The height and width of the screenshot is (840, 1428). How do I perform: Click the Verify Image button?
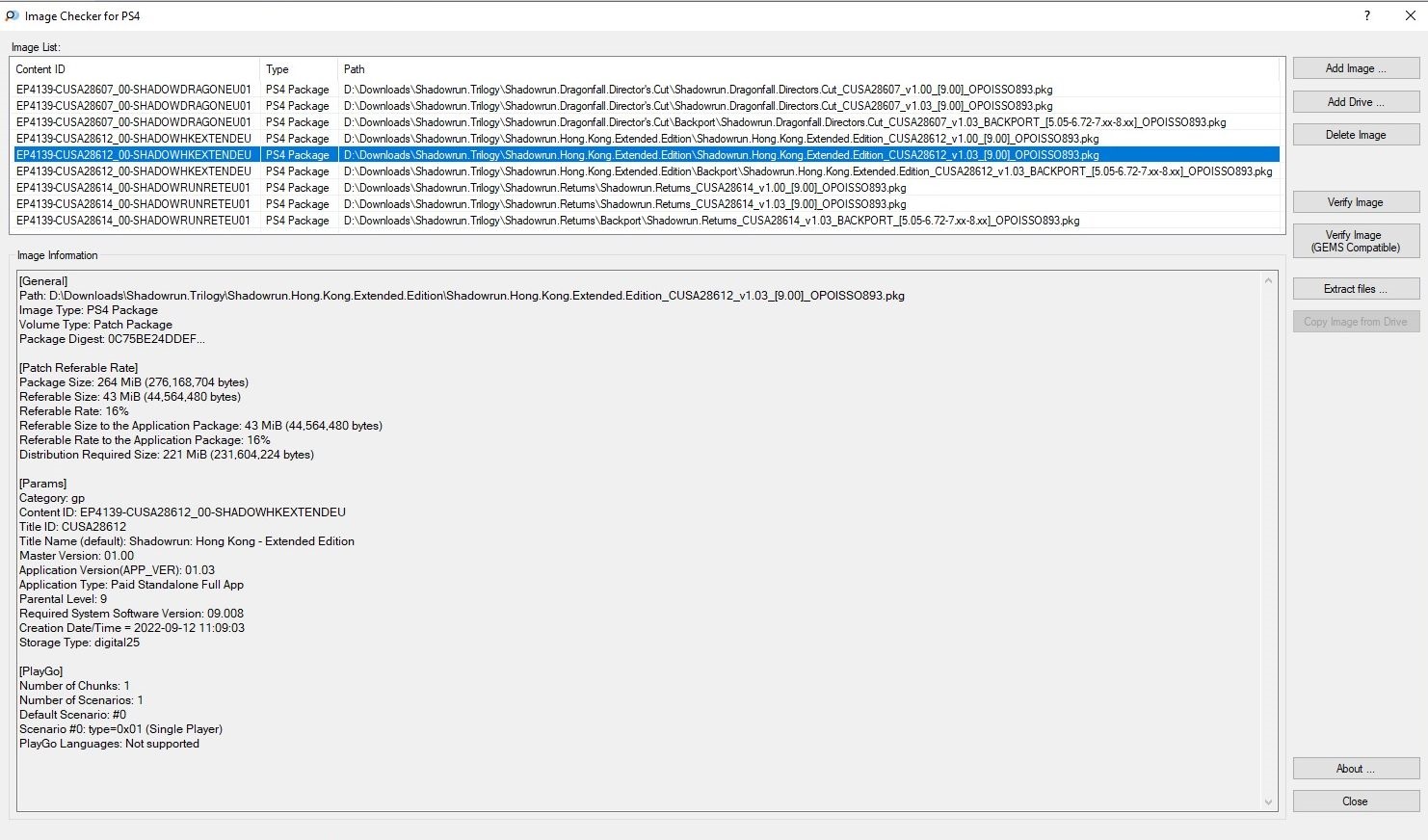[x=1356, y=202]
